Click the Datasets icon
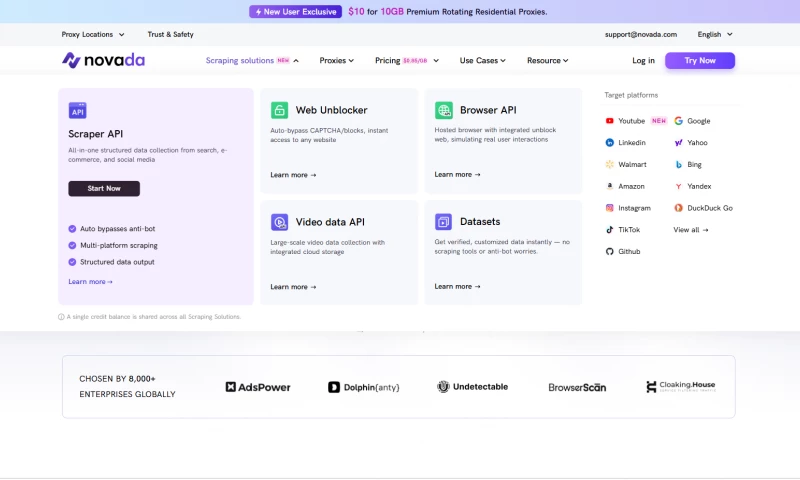Screen dimensions: 800x480 coord(443,222)
